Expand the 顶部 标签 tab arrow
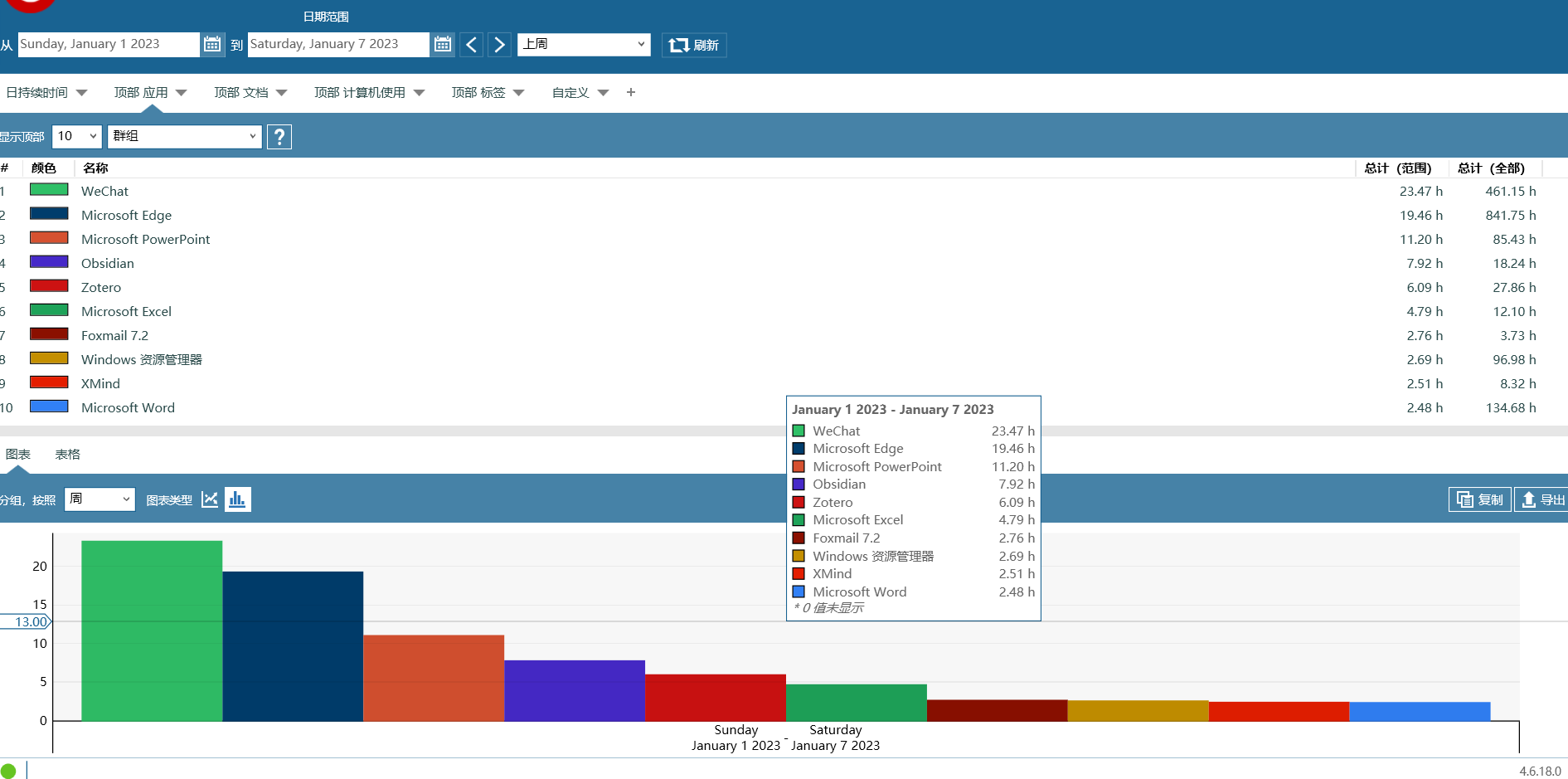 519,92
